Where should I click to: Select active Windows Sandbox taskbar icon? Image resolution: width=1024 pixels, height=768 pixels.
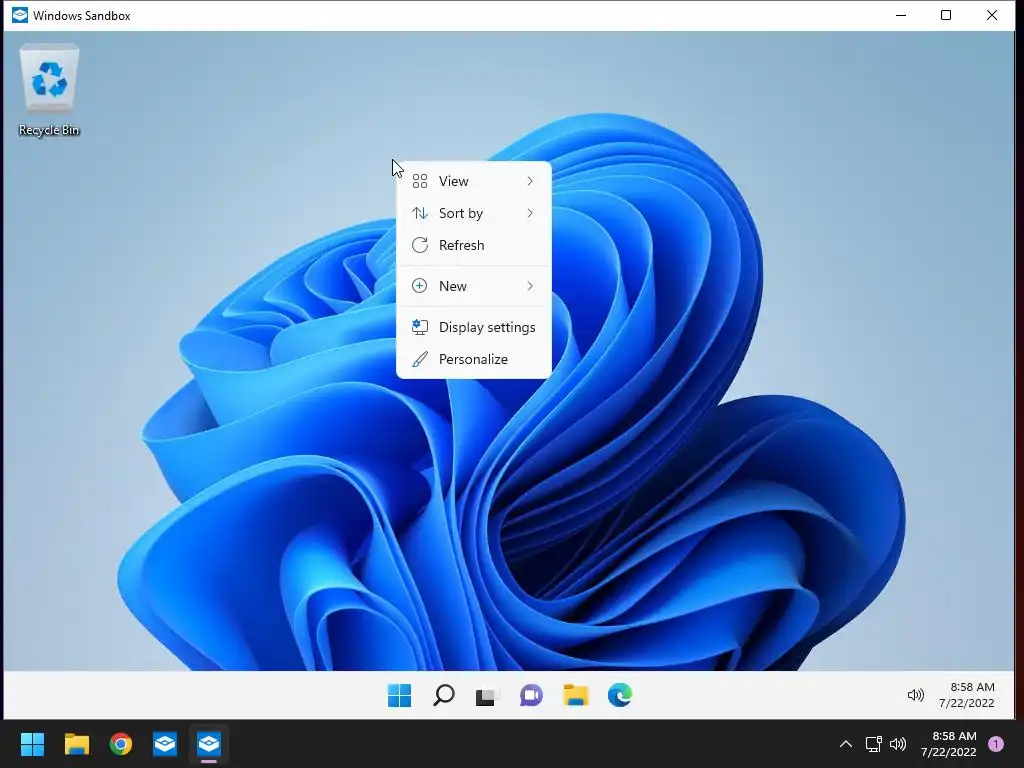(x=209, y=744)
